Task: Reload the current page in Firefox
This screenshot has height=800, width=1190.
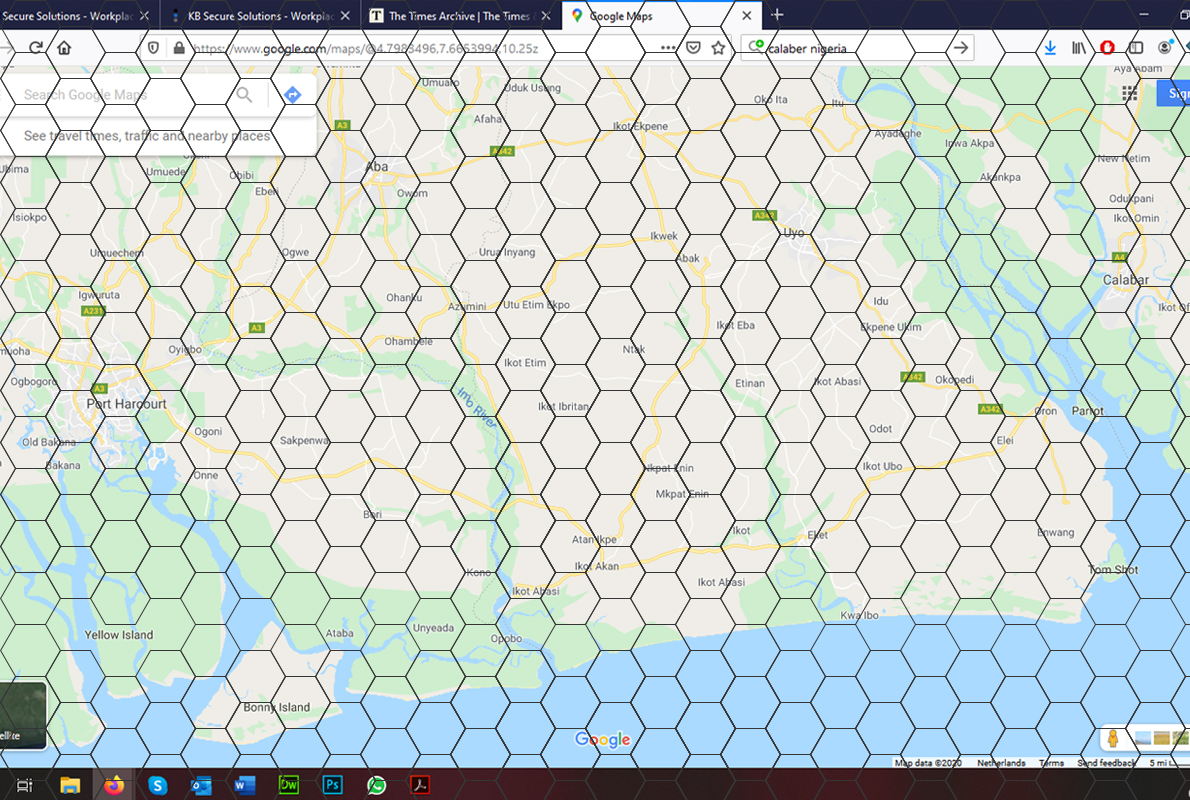Action: click(35, 48)
